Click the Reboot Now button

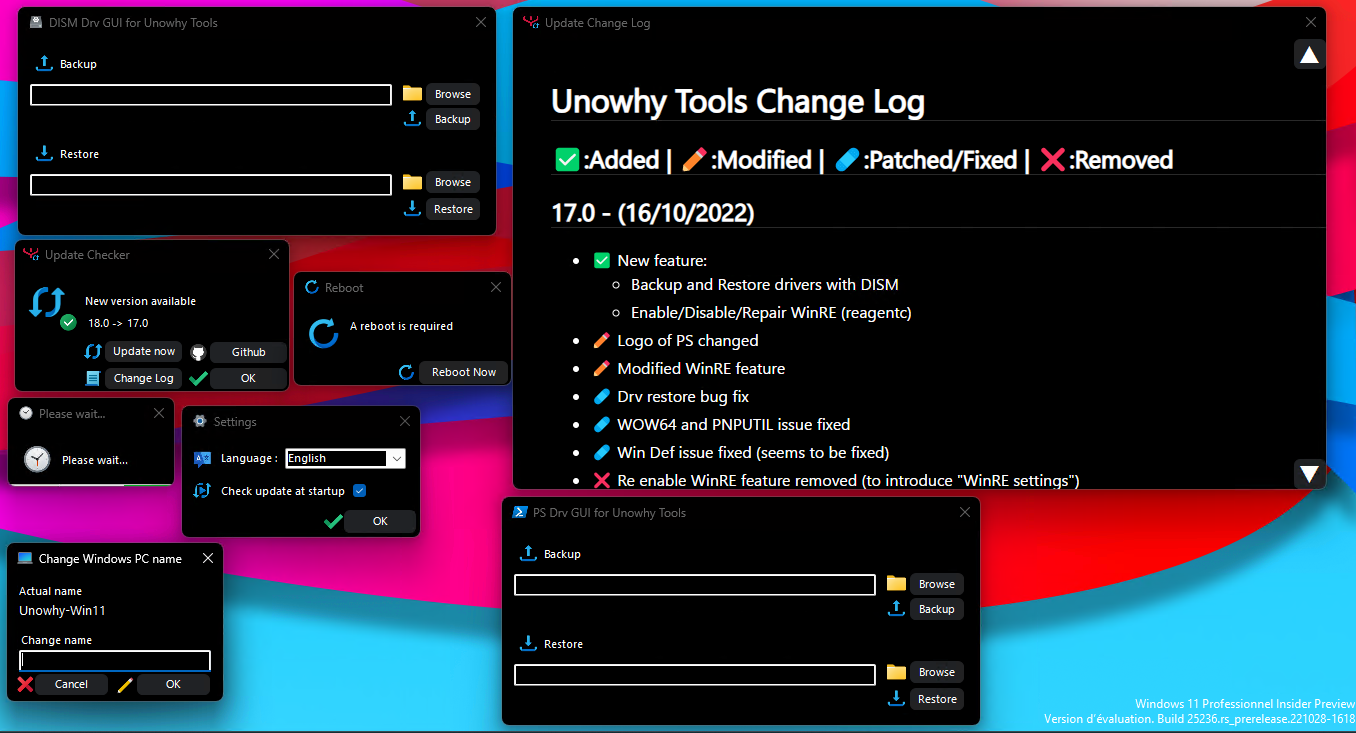tap(464, 372)
